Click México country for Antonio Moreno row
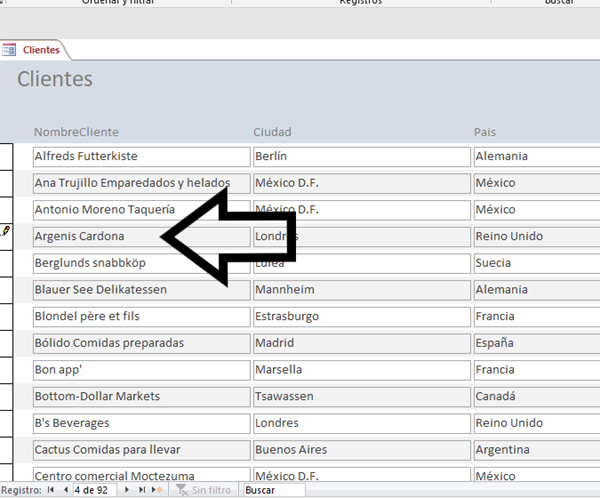This screenshot has height=498, width=600. point(537,210)
